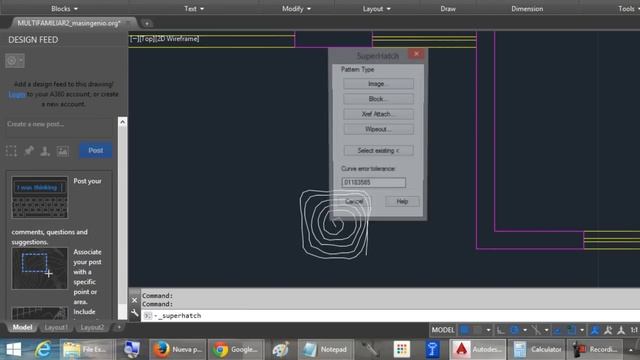The image size is (640, 360).
Task: Open Paint from taskbar
Action: (x=280, y=349)
